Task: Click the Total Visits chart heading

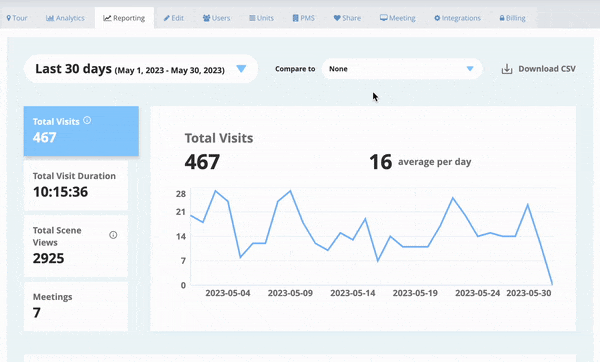Action: [219, 138]
